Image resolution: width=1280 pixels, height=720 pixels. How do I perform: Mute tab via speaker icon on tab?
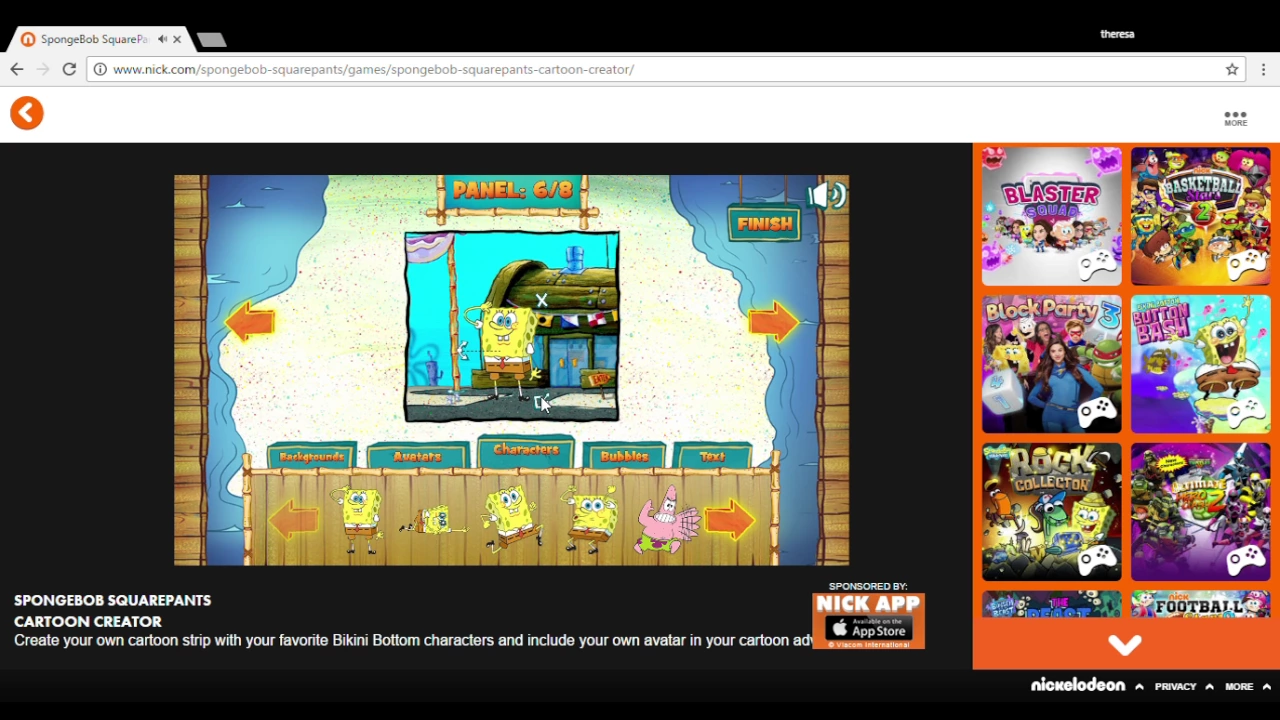coord(162,39)
